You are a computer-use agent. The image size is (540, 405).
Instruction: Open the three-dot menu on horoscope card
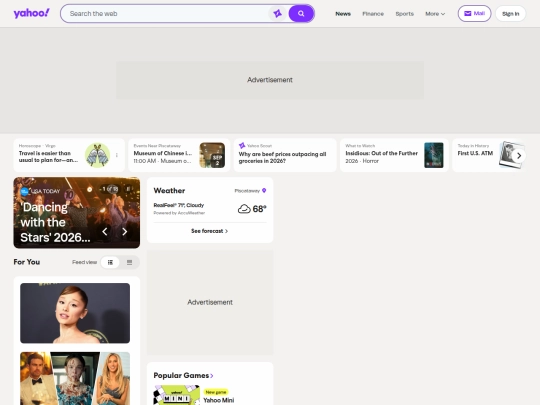click(117, 155)
